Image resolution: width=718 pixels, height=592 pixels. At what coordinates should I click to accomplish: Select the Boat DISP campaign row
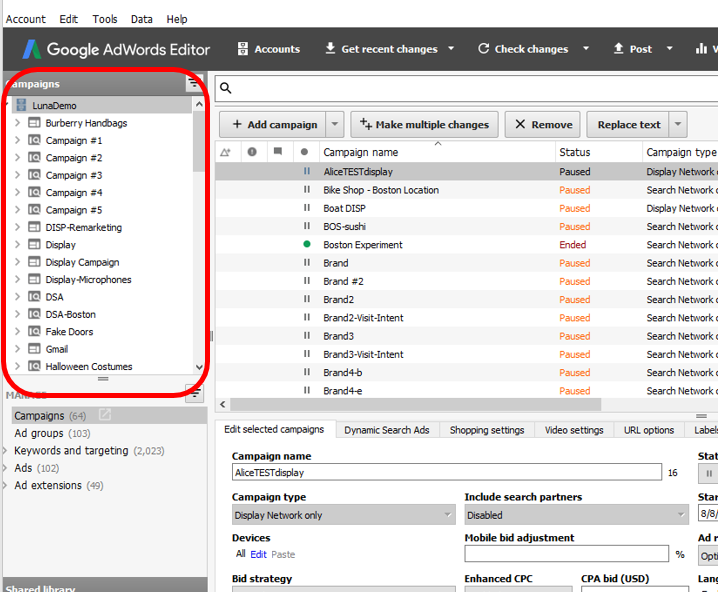tap(467, 208)
